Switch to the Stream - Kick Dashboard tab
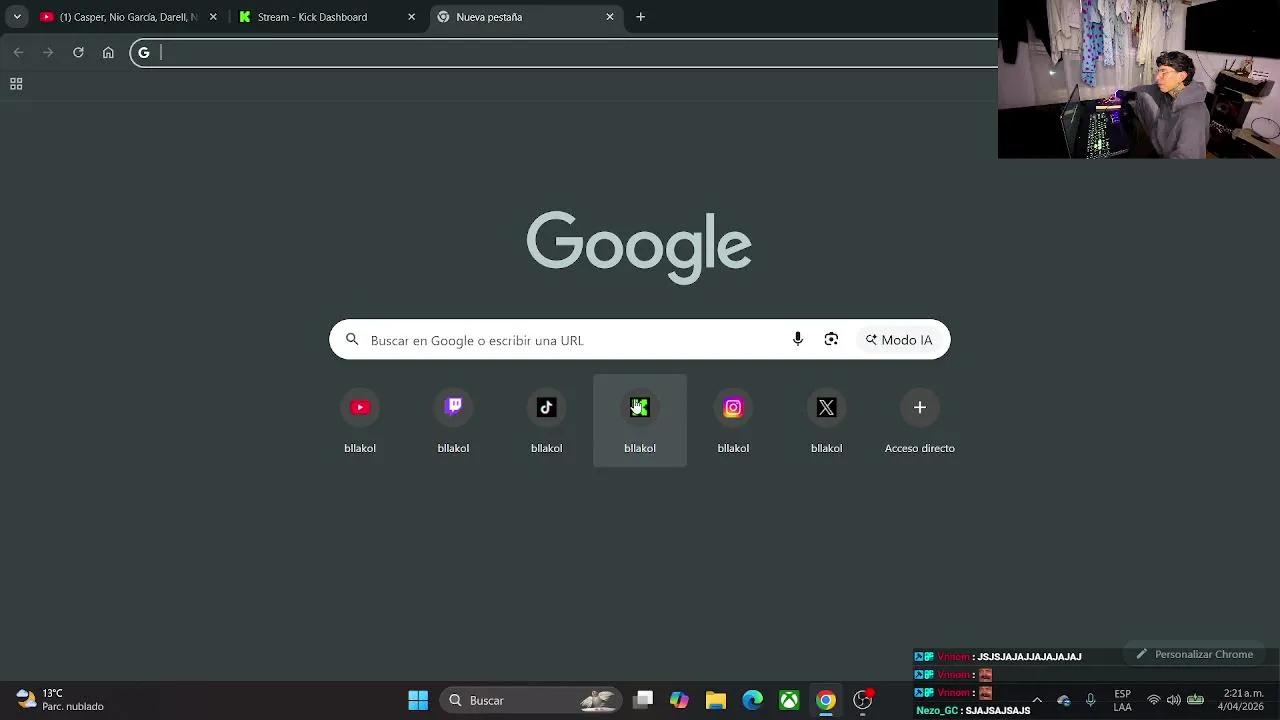The height and width of the screenshot is (720, 1280). click(327, 17)
